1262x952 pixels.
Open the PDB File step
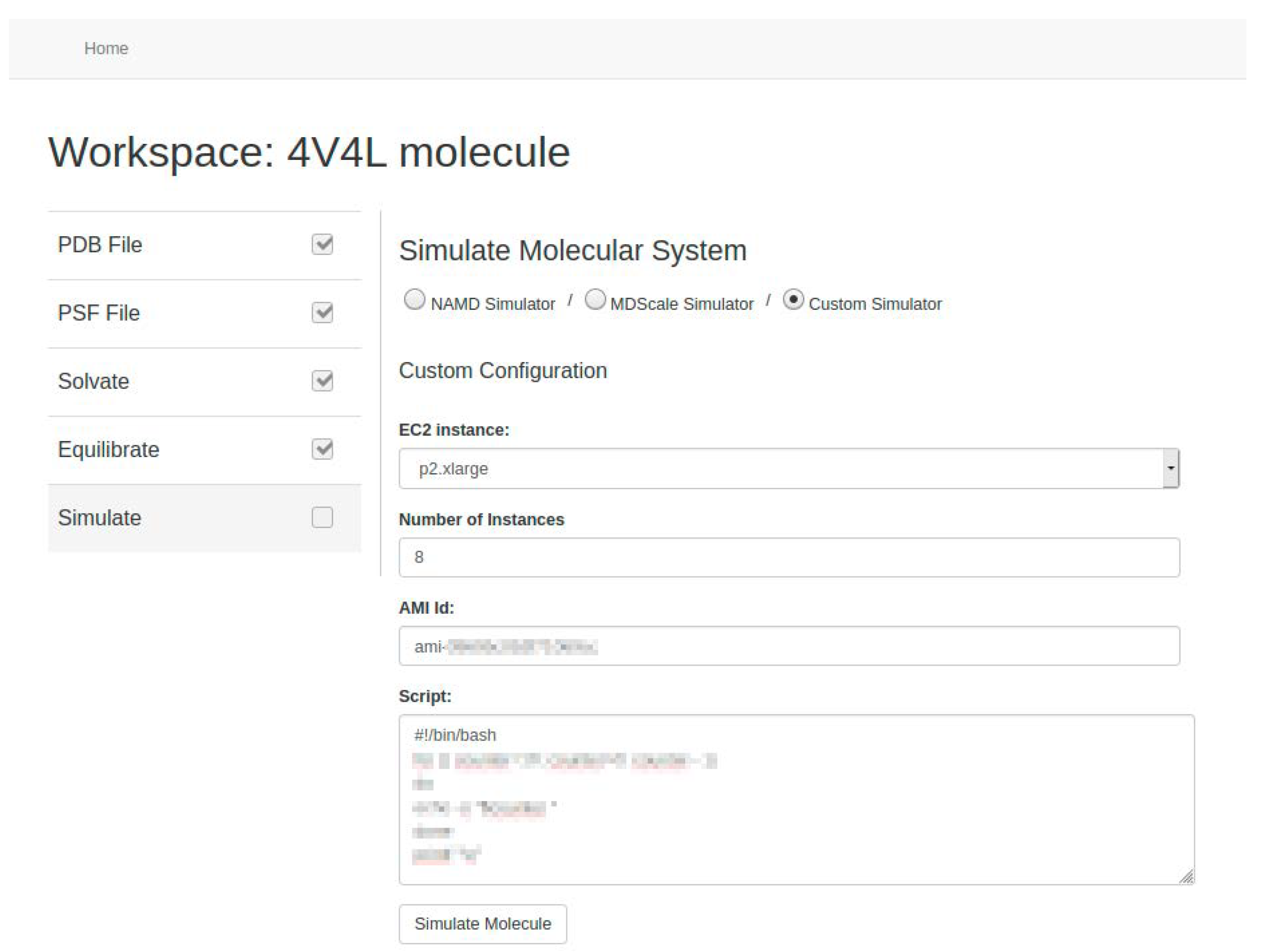pos(100,245)
